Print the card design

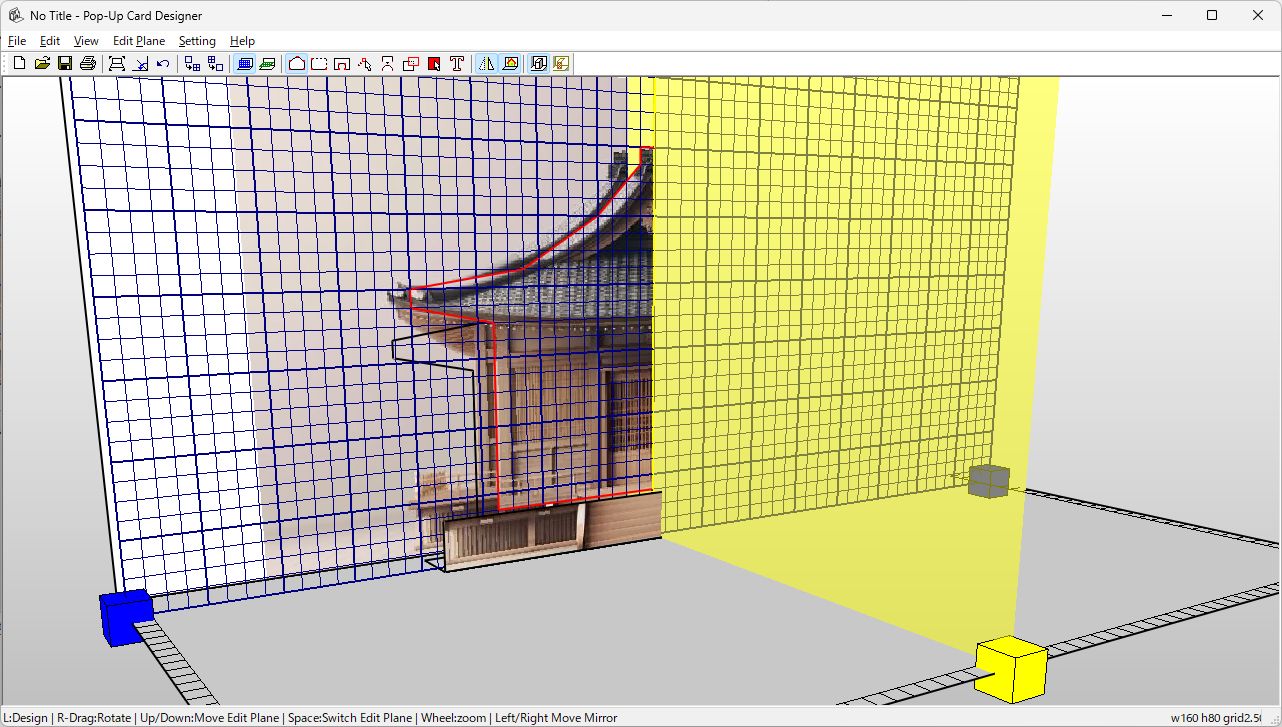coord(88,62)
